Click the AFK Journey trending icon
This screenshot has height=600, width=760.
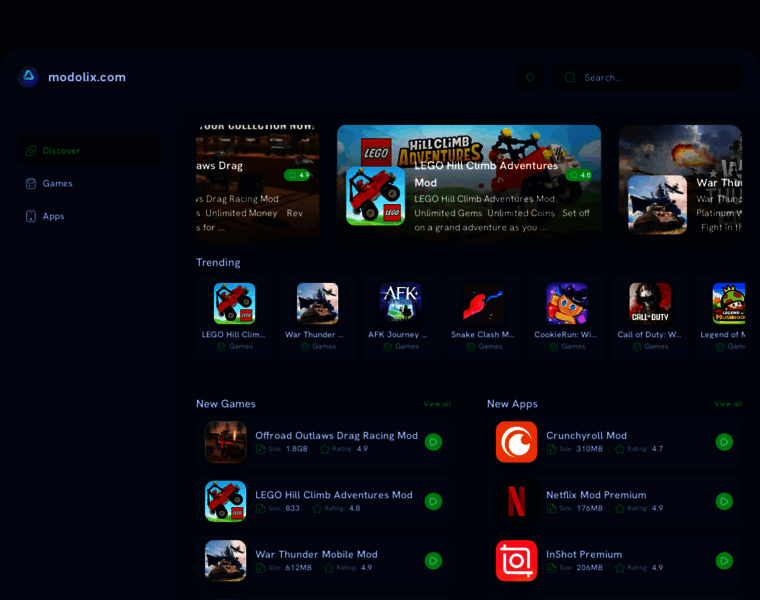[401, 303]
